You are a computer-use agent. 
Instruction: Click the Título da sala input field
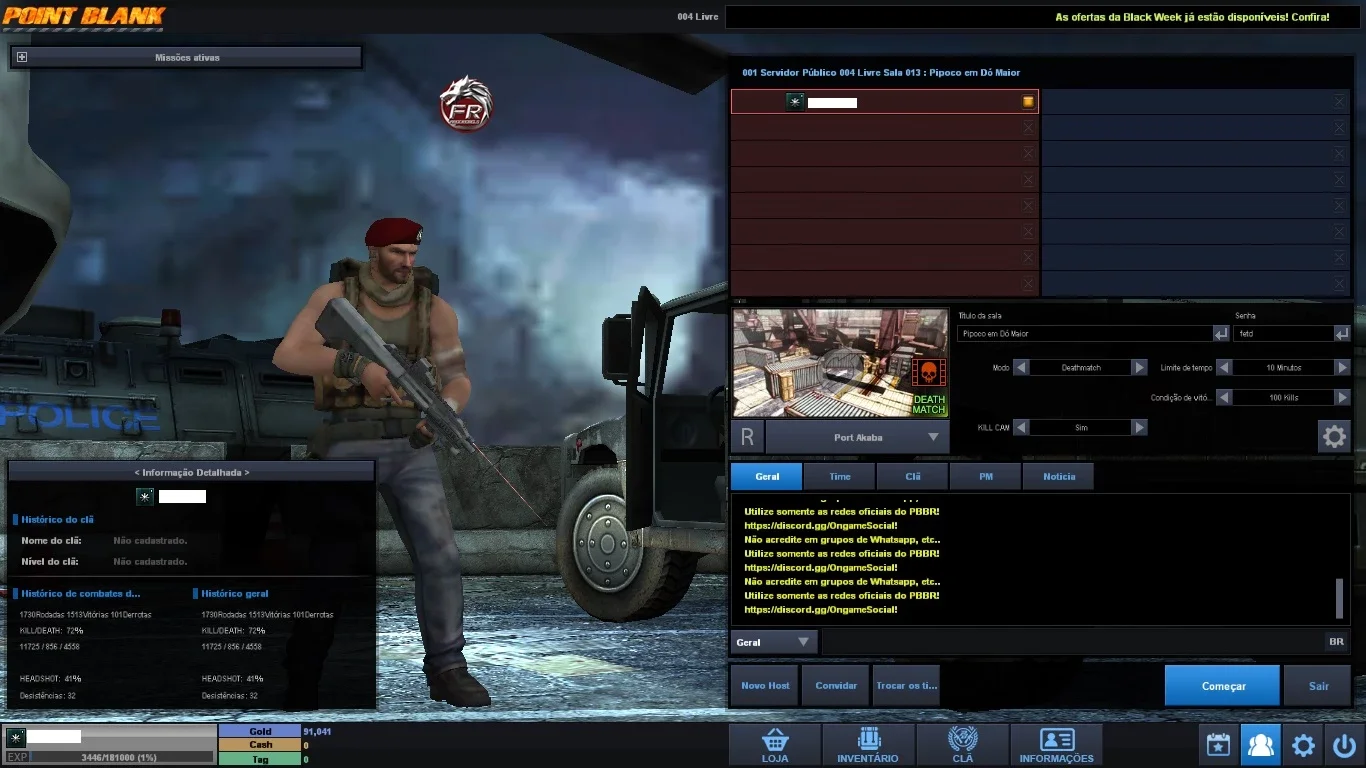(x=1085, y=333)
